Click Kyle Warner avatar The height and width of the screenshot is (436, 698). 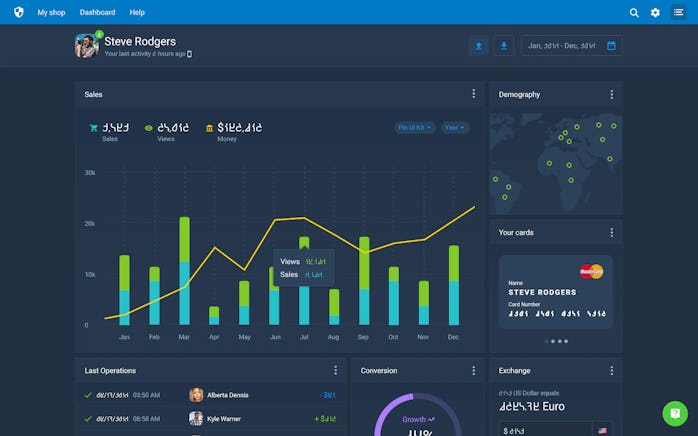[196, 418]
